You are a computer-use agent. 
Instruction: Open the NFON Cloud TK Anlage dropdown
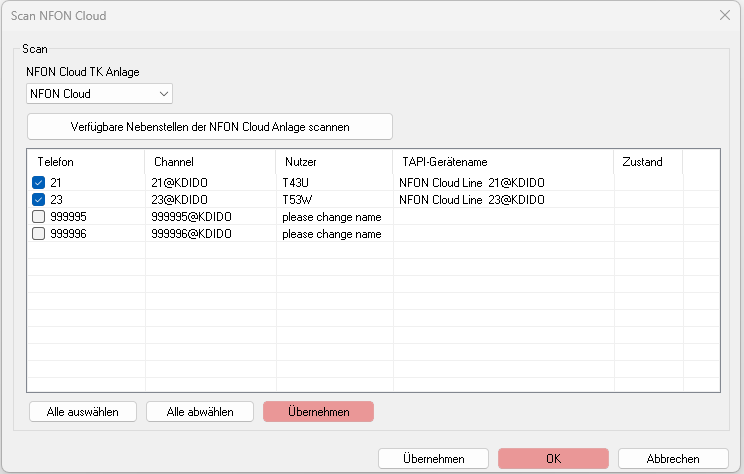[99, 94]
